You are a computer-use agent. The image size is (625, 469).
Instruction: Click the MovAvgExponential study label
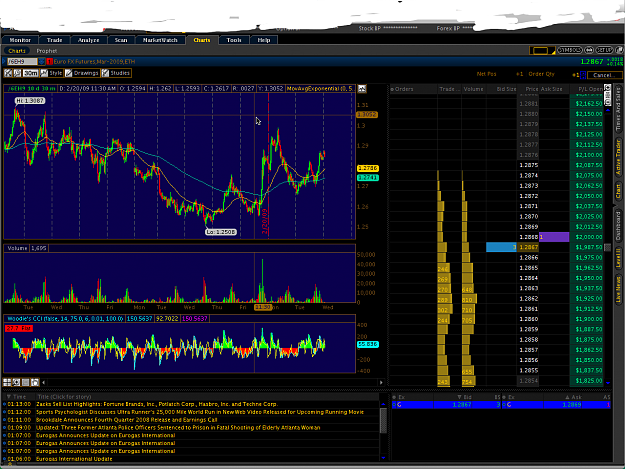pyautogui.click(x=320, y=89)
